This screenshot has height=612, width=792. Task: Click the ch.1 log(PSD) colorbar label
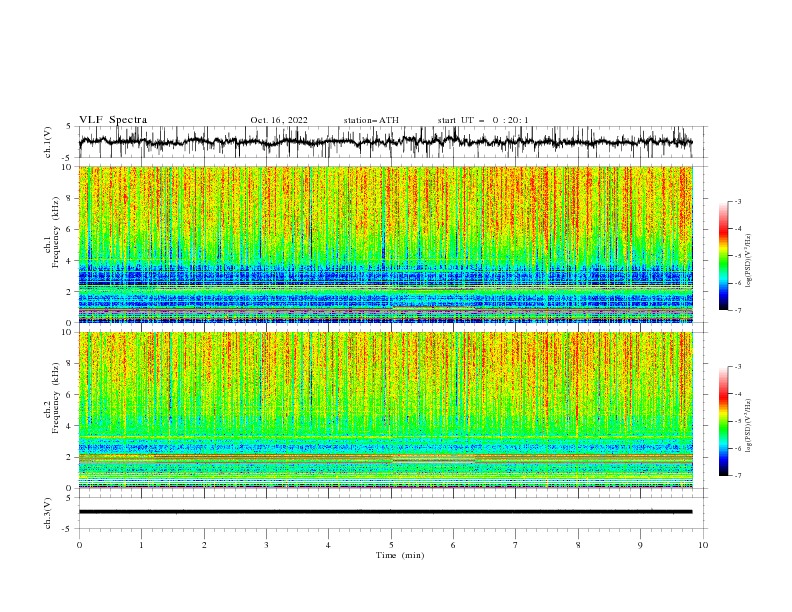click(x=748, y=261)
